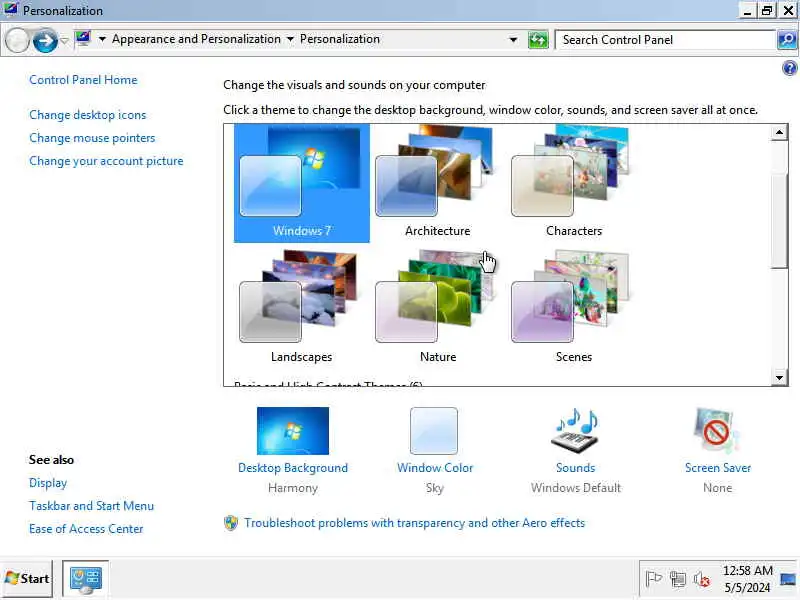
Task: Click the Desktop Background link
Action: pos(293,468)
